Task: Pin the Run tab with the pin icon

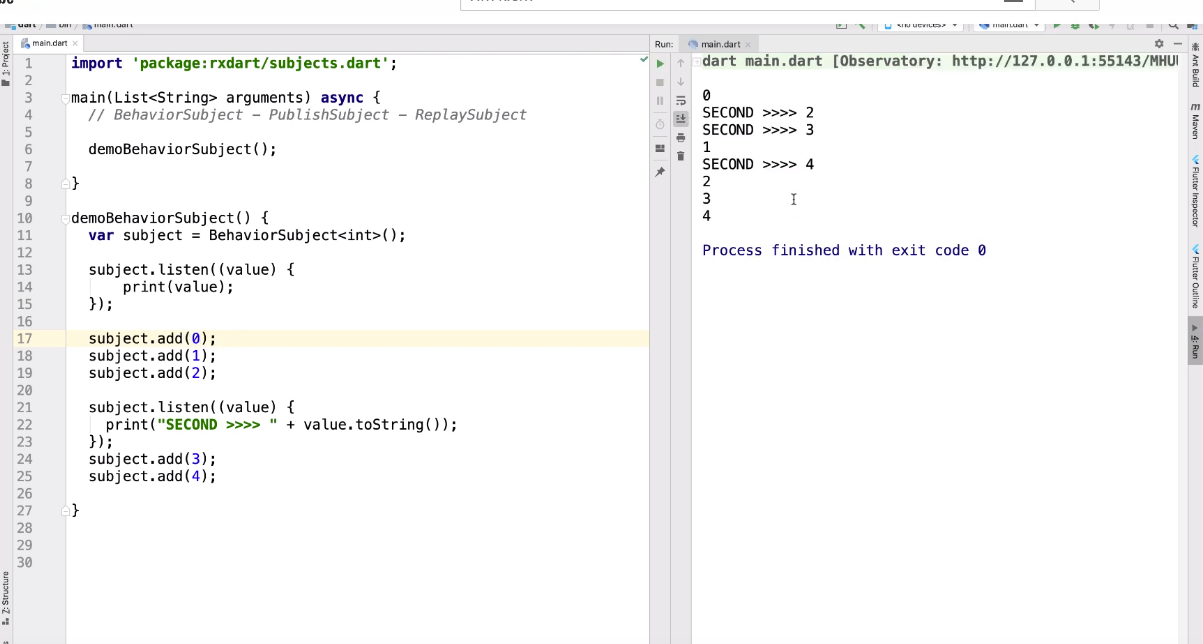Action: click(660, 172)
